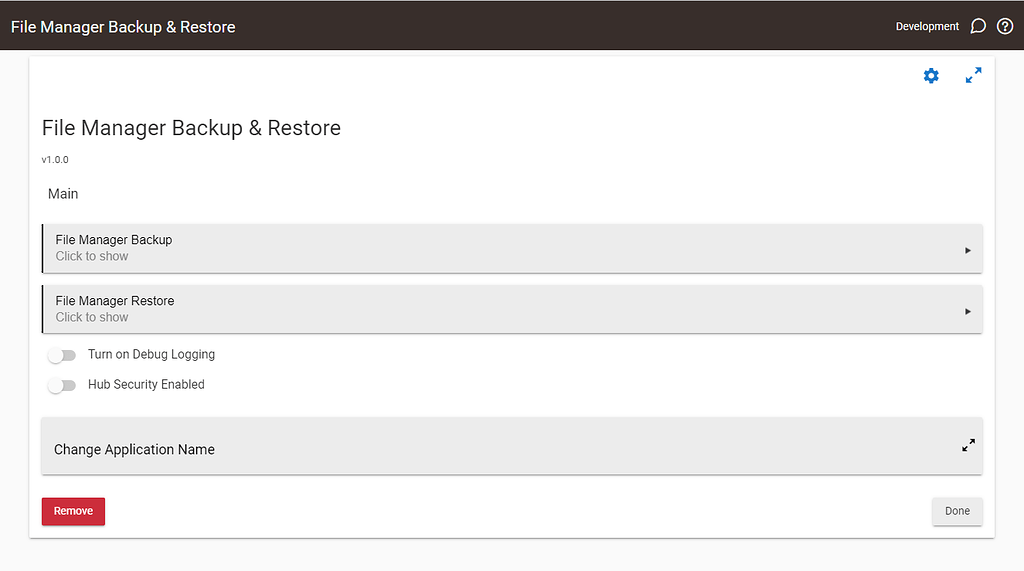Image resolution: width=1024 pixels, height=571 pixels.
Task: Open the settings gear icon
Action: pos(931,76)
